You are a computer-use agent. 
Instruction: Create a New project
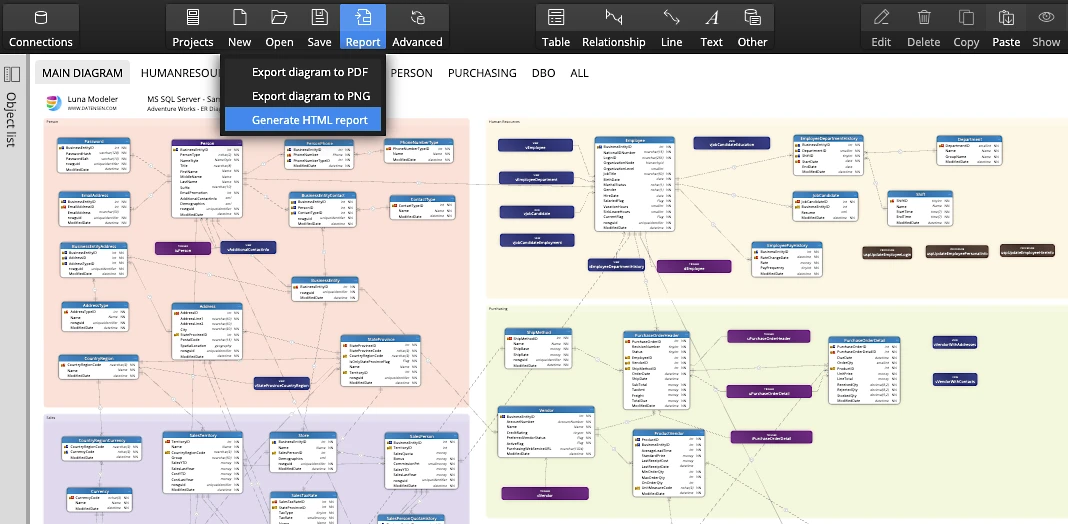239,27
